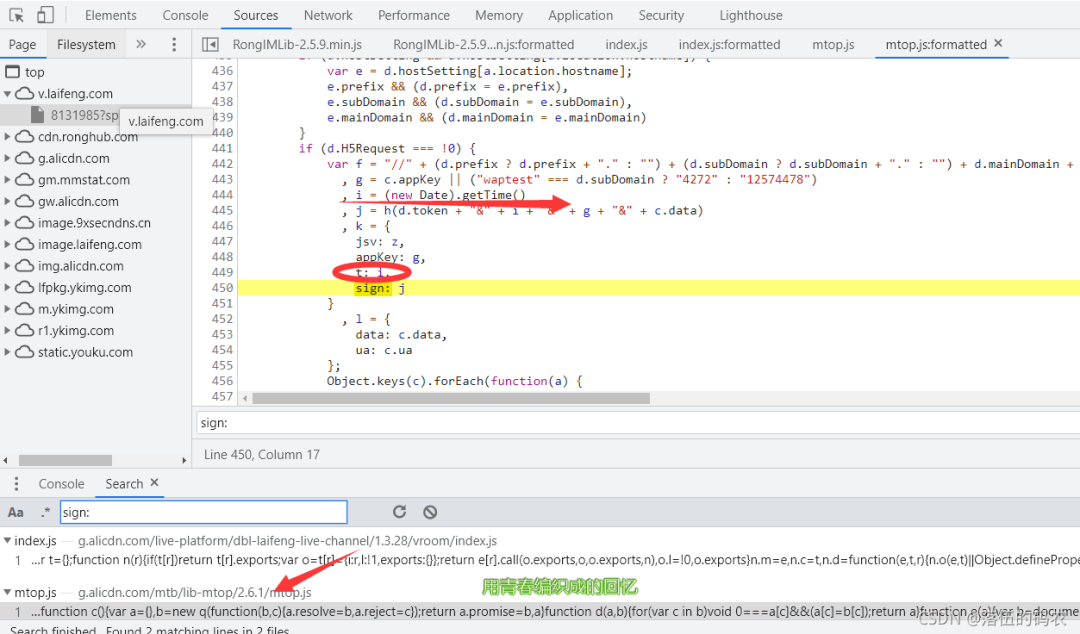Image resolution: width=1080 pixels, height=634 pixels.
Task: Select the top frame in navigator
Action: (x=34, y=72)
